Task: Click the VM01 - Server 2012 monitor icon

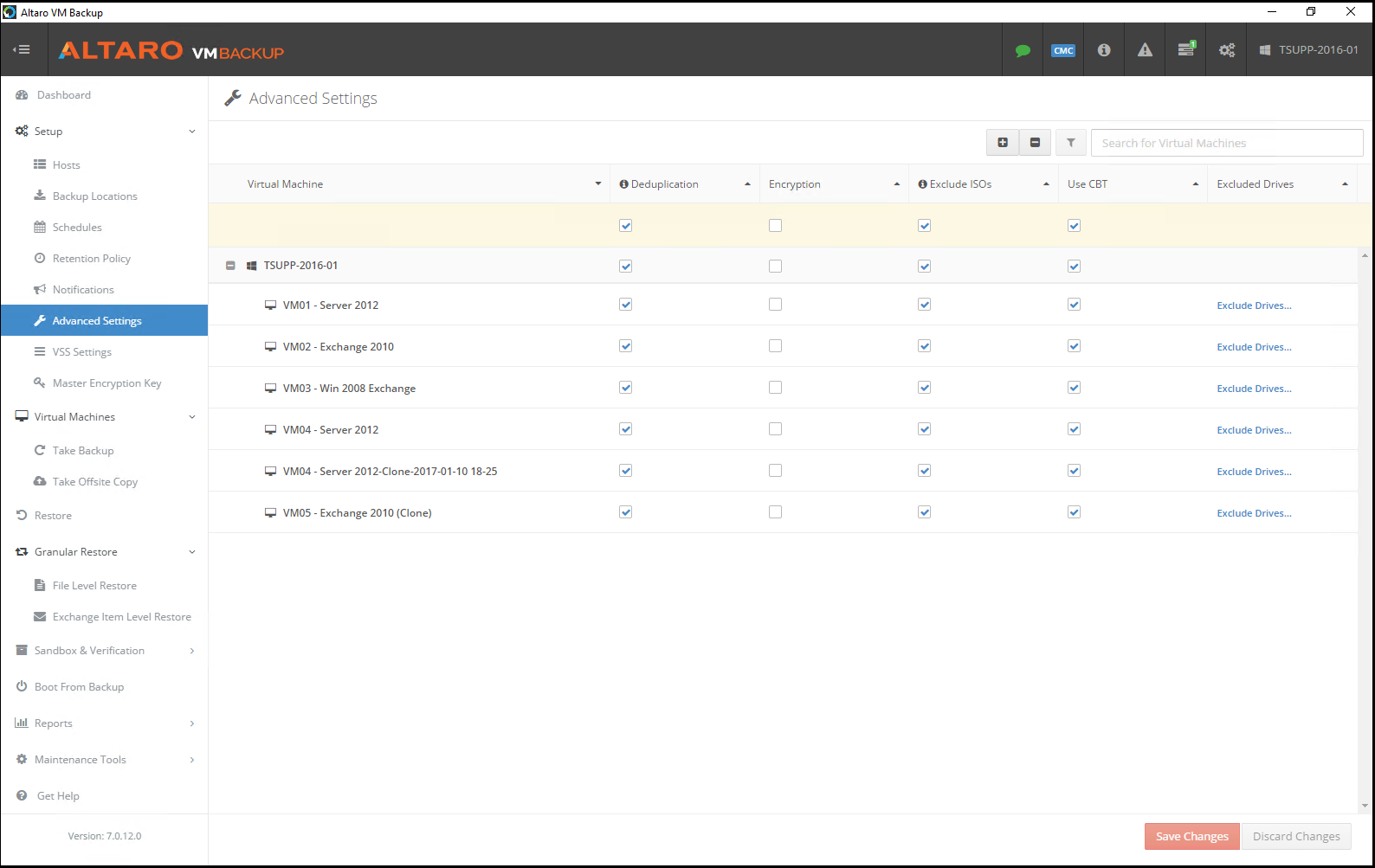Action: point(271,305)
